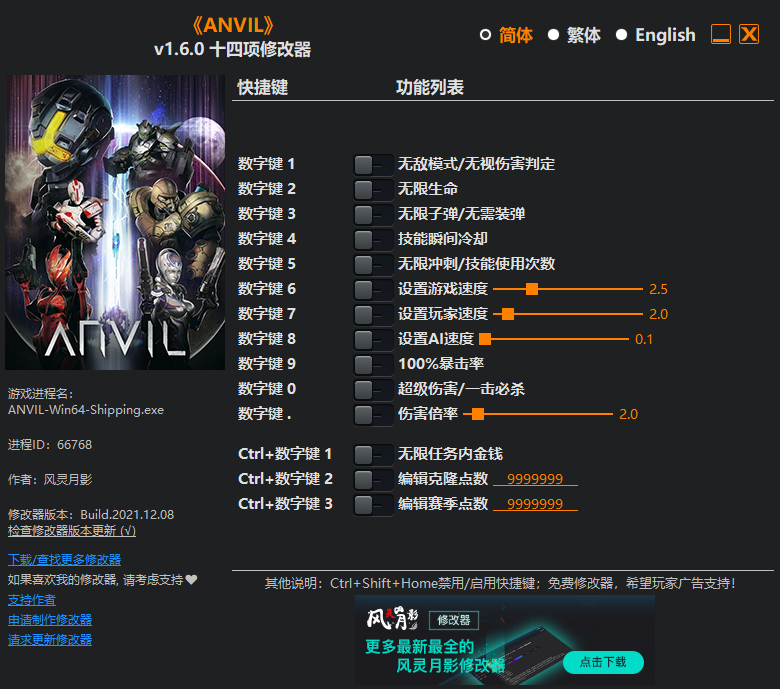The width and height of the screenshot is (780, 689).
Task: Click the player speed slider handle
Action: coord(508,314)
